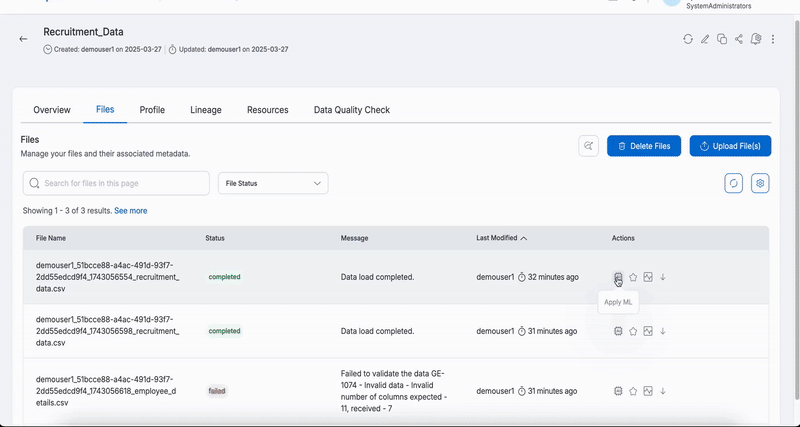Switch to the Overview tab
This screenshot has width=800, height=427.
52,110
